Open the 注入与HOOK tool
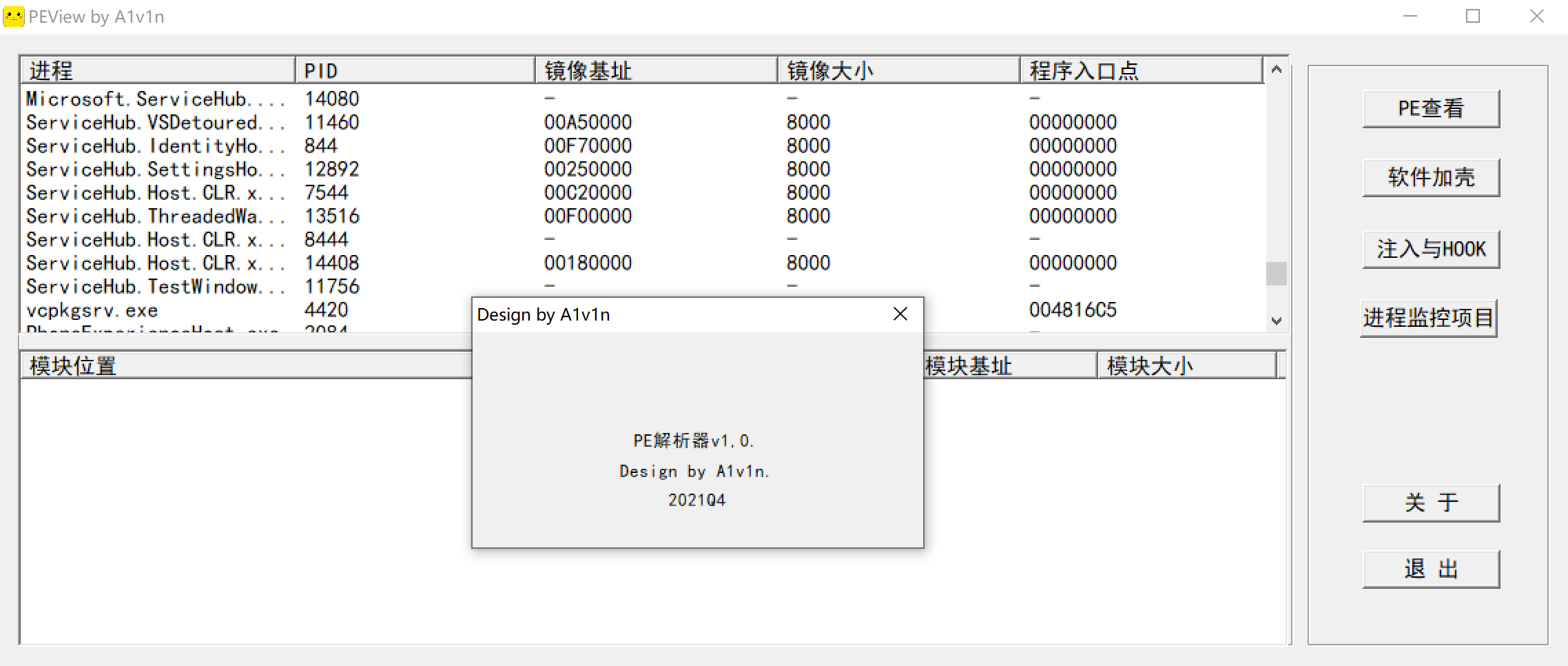The width and height of the screenshot is (1568, 666). click(x=1431, y=249)
